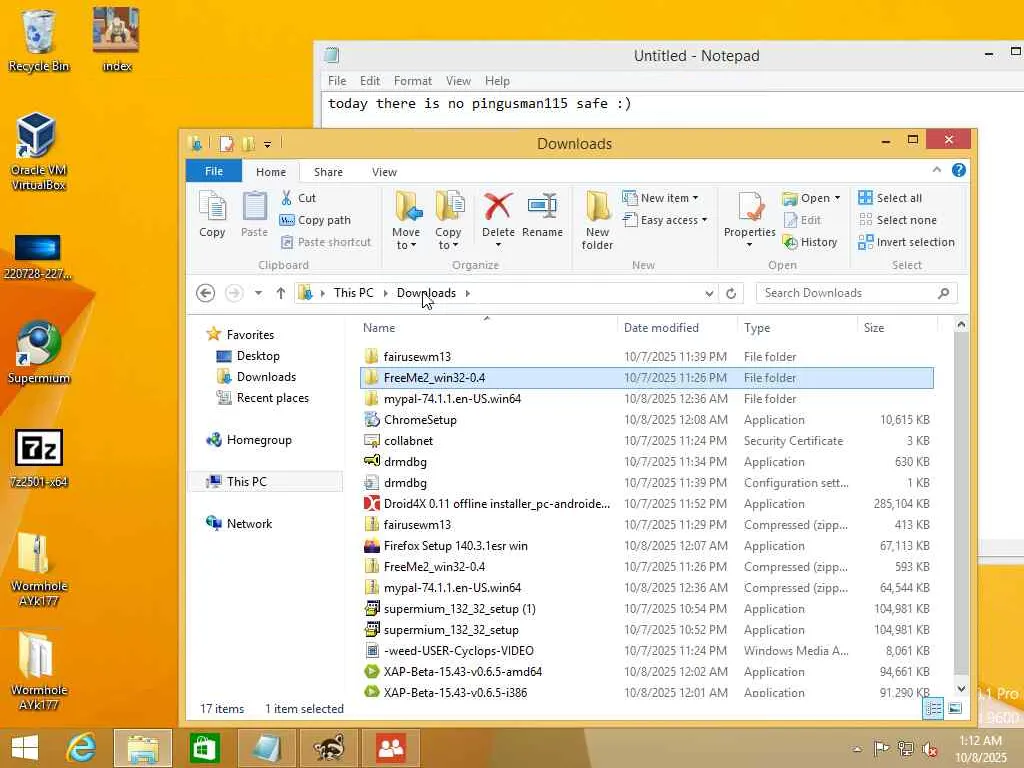
Task: Select Firefox Setup 140.3.1esr win file
Action: tap(647, 546)
